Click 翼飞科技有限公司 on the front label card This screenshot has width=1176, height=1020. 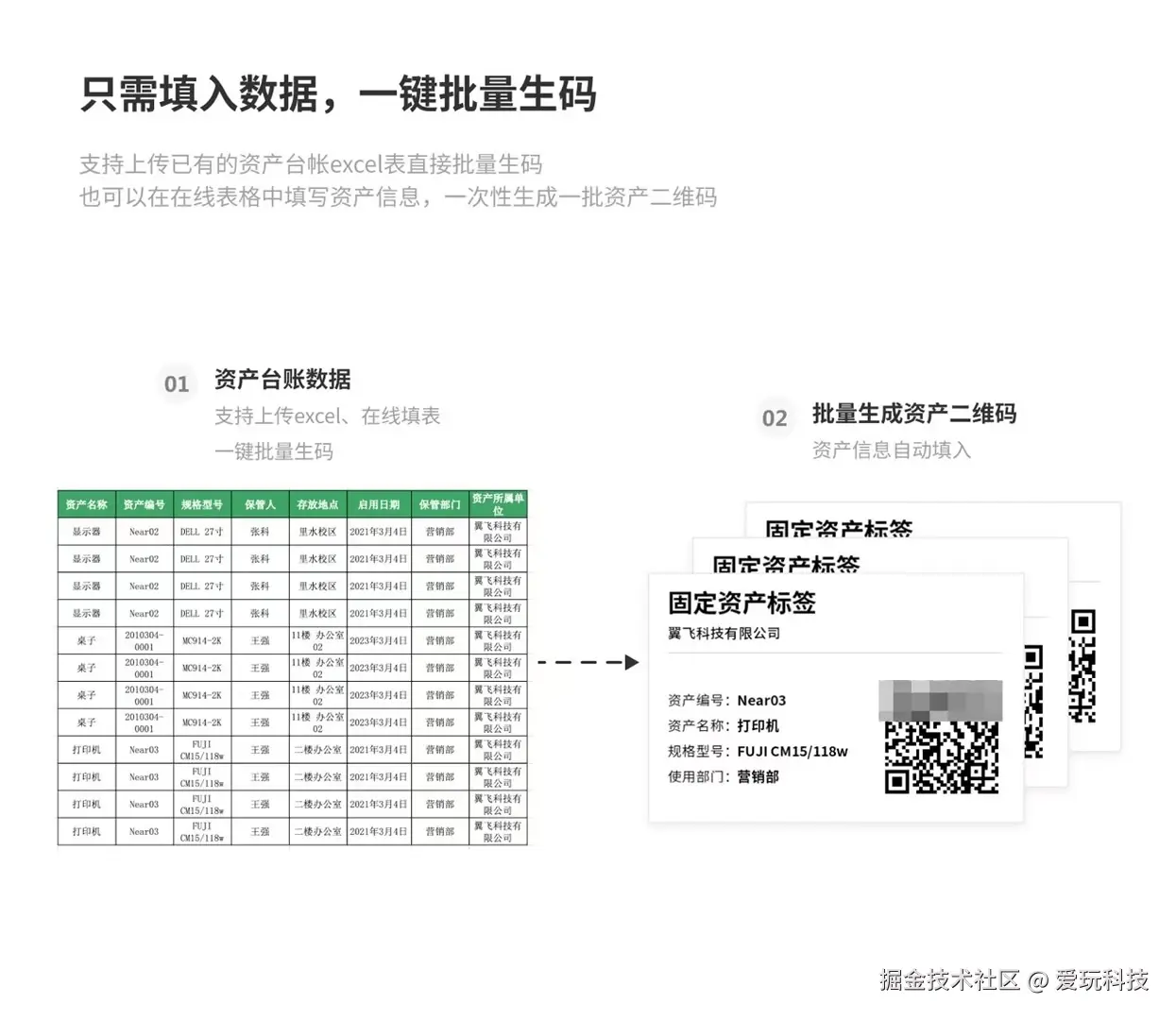pyautogui.click(x=724, y=634)
